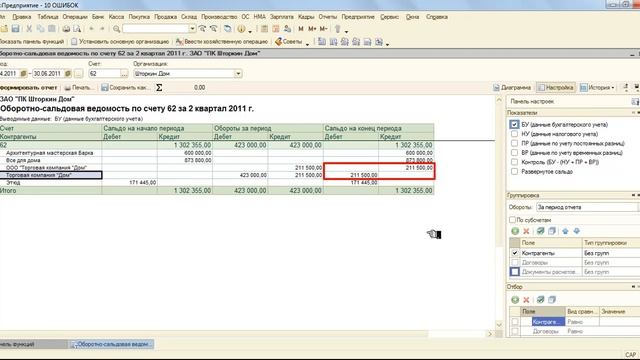Toggle БУ (данные бухгалтерского учета) checkbox
640x360 pixels.
tap(514, 124)
